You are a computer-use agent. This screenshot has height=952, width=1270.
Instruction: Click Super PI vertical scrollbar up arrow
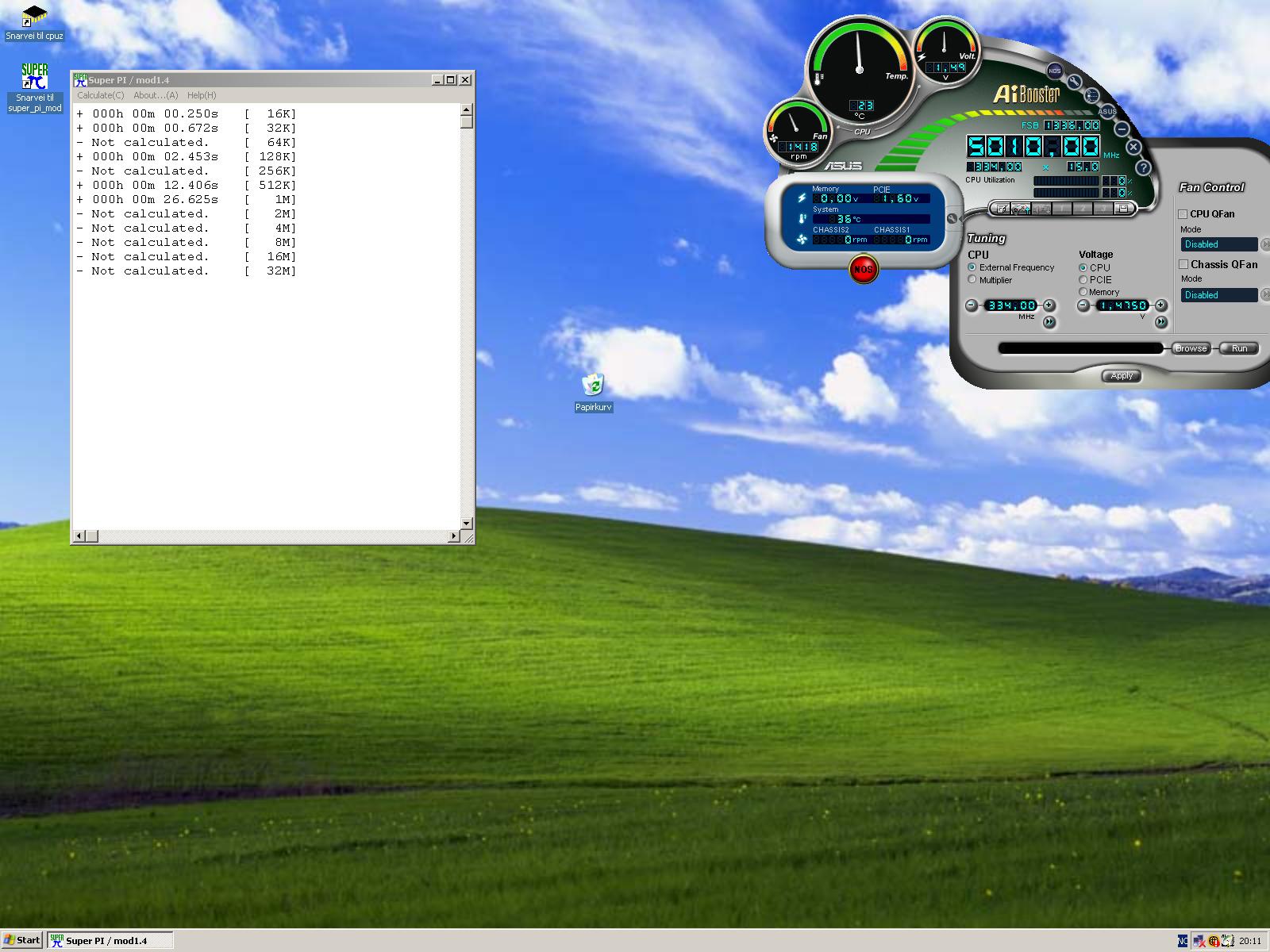(467, 109)
